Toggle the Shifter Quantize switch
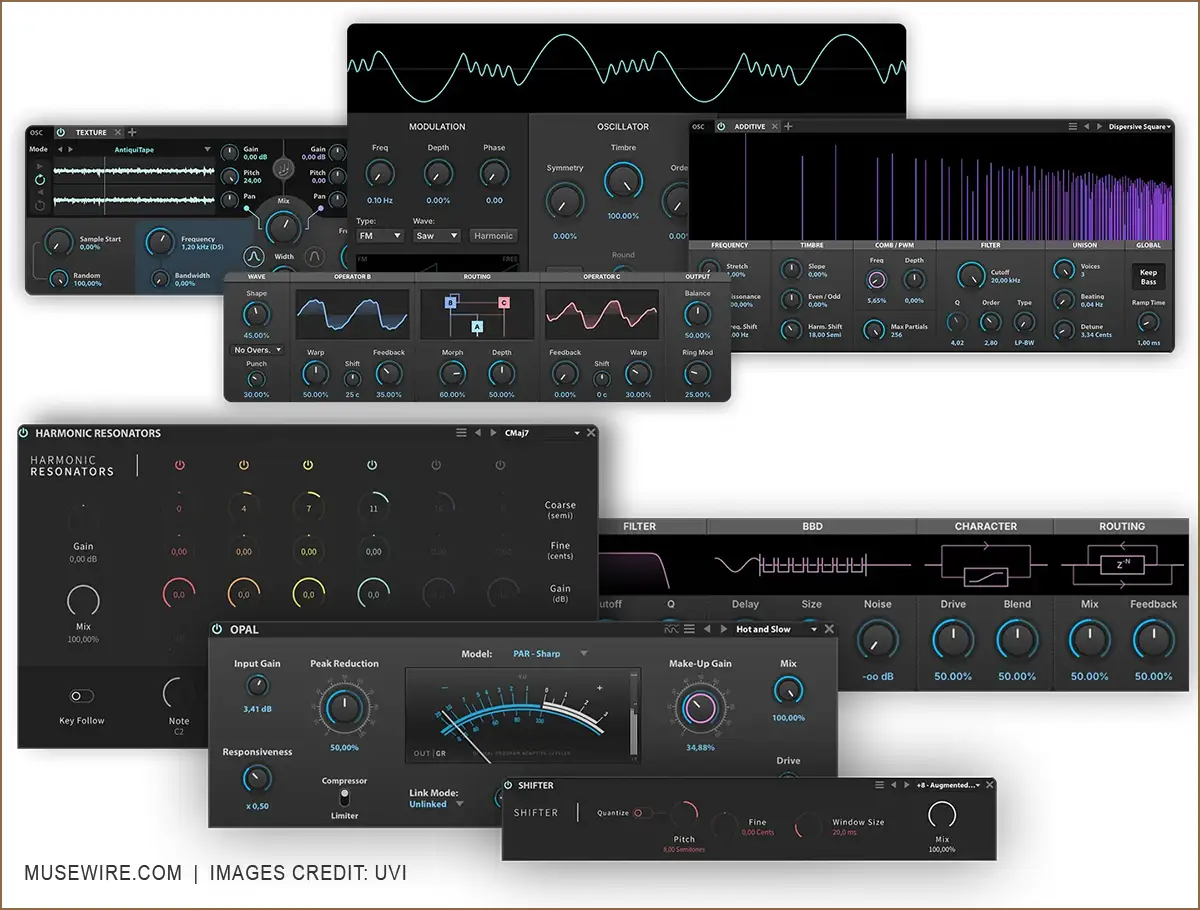The width and height of the screenshot is (1200, 910). click(x=641, y=813)
